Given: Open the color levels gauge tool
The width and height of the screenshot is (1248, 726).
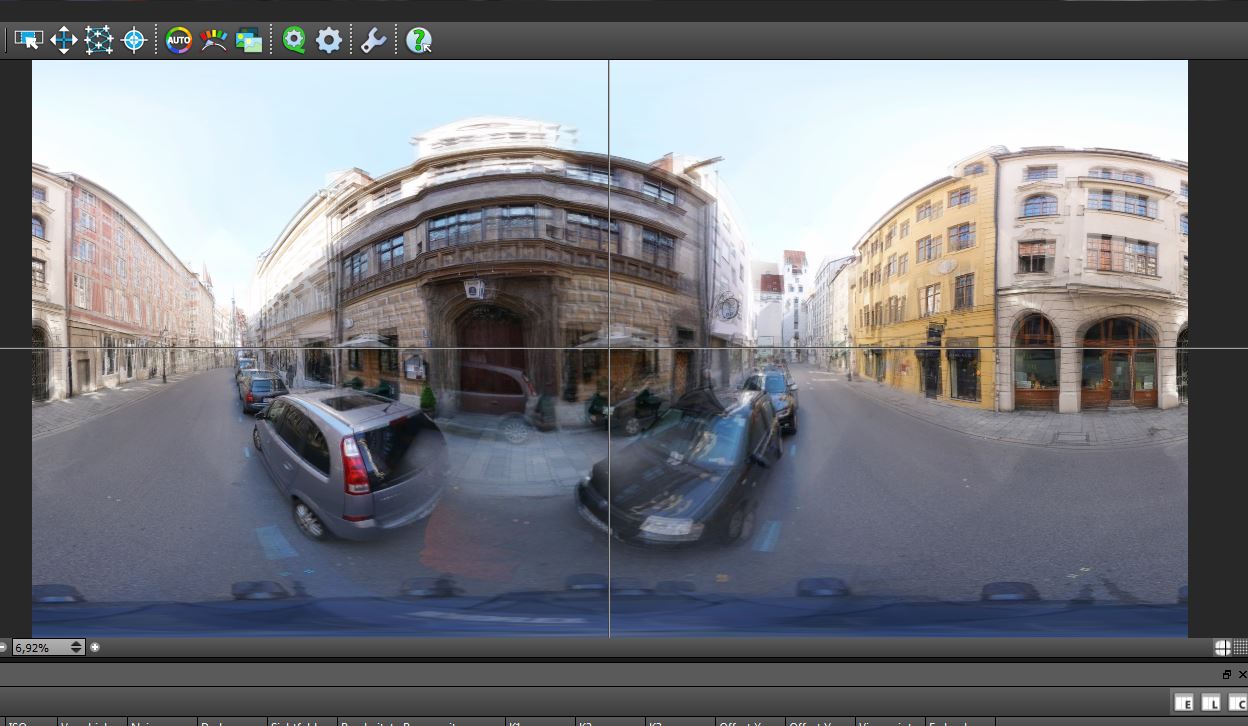Looking at the screenshot, I should click(213, 40).
